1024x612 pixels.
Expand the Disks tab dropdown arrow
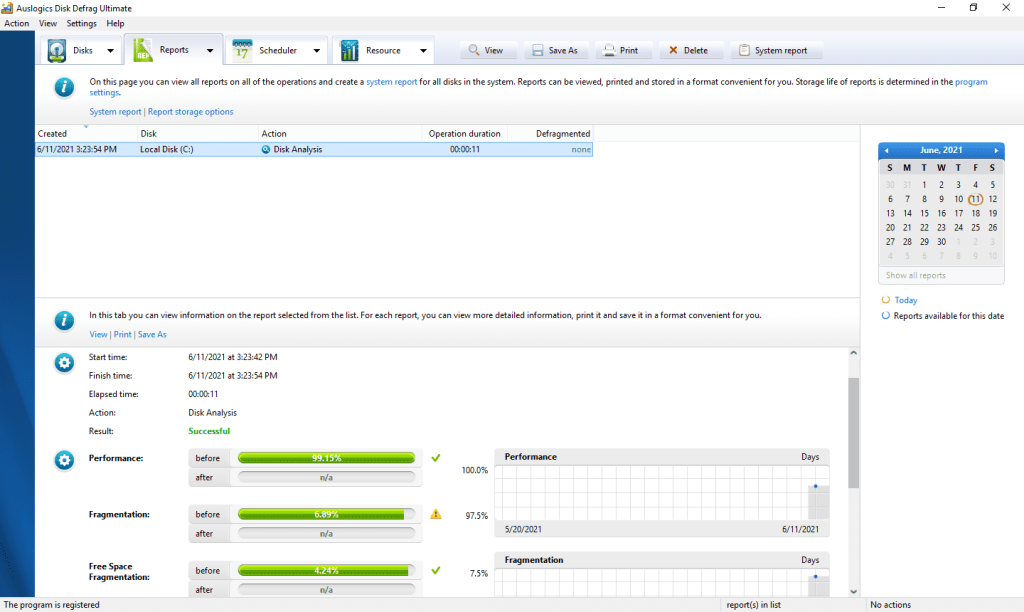coord(109,51)
